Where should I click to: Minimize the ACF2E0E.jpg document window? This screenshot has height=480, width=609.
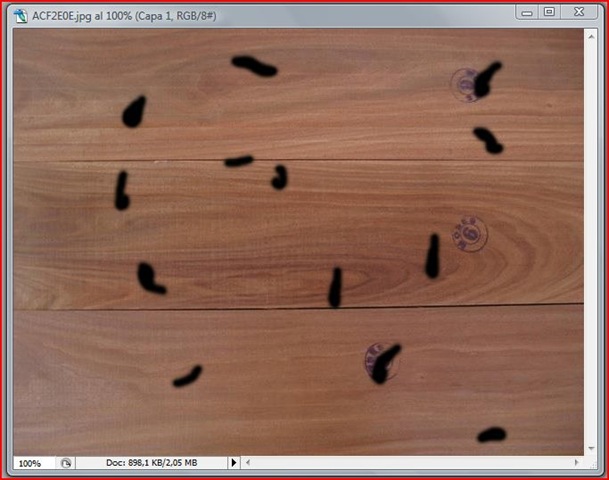[x=527, y=13]
